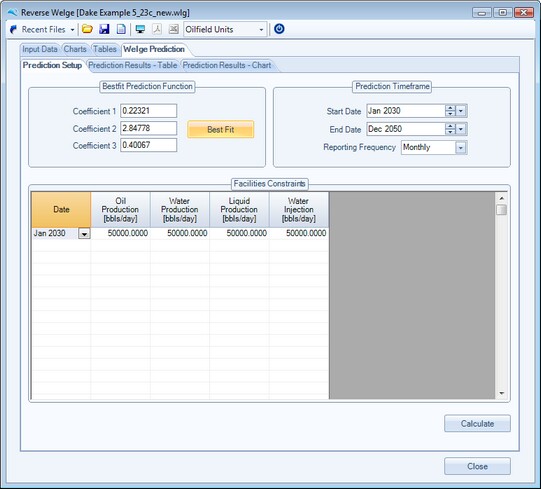This screenshot has width=541, height=489.
Task: Export to PDF using Acrobat icon
Action: (x=157, y=29)
